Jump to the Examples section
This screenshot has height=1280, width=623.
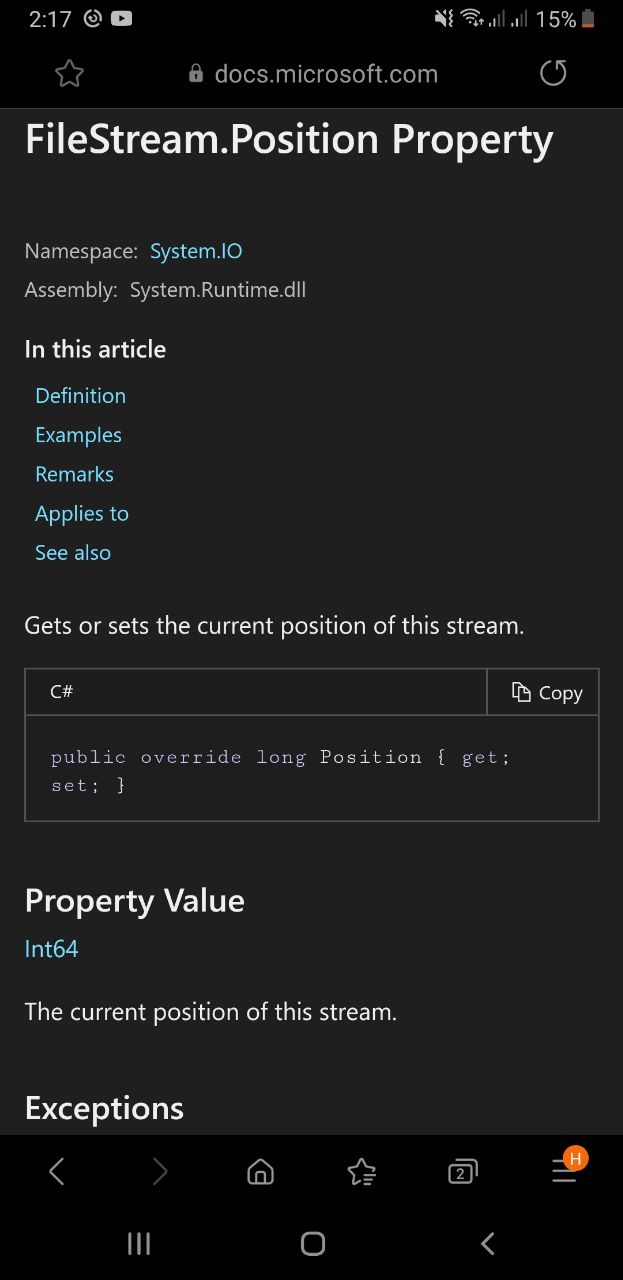click(78, 435)
